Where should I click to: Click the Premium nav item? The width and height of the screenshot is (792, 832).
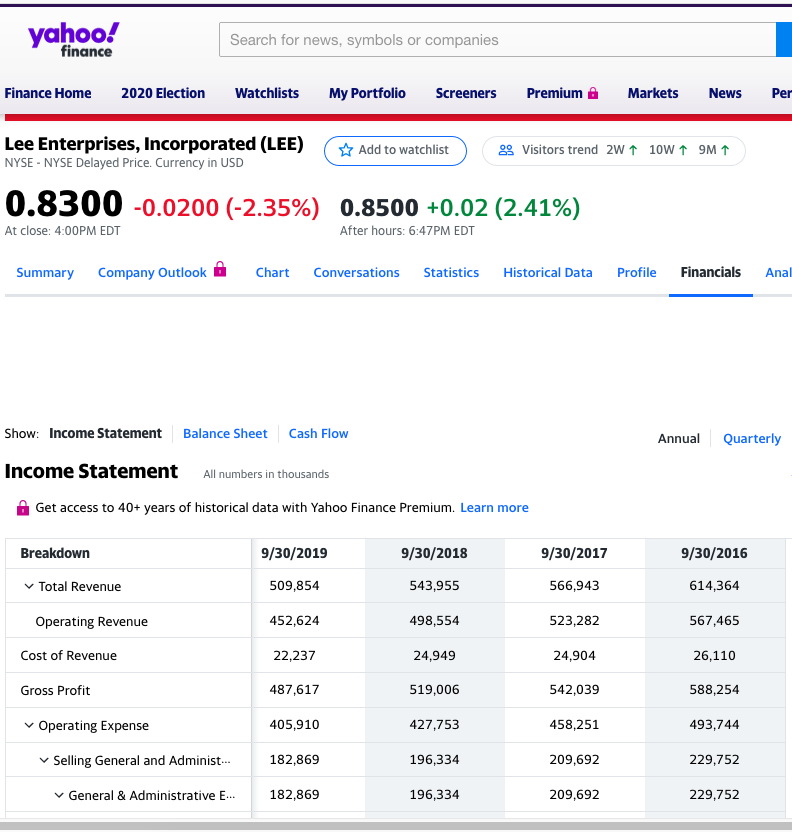point(554,93)
